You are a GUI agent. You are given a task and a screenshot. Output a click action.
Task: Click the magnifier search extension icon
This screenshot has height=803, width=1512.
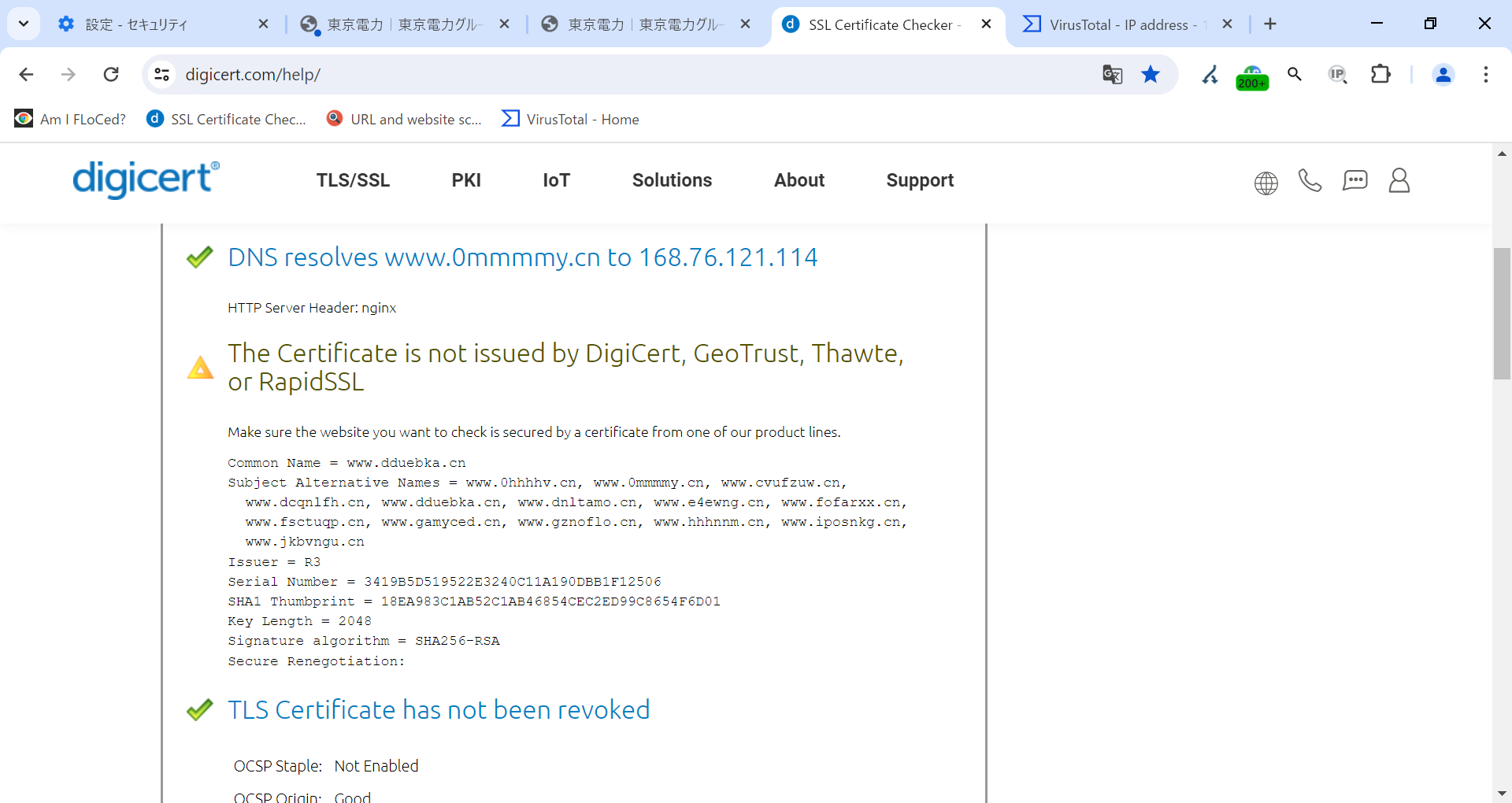click(1295, 75)
